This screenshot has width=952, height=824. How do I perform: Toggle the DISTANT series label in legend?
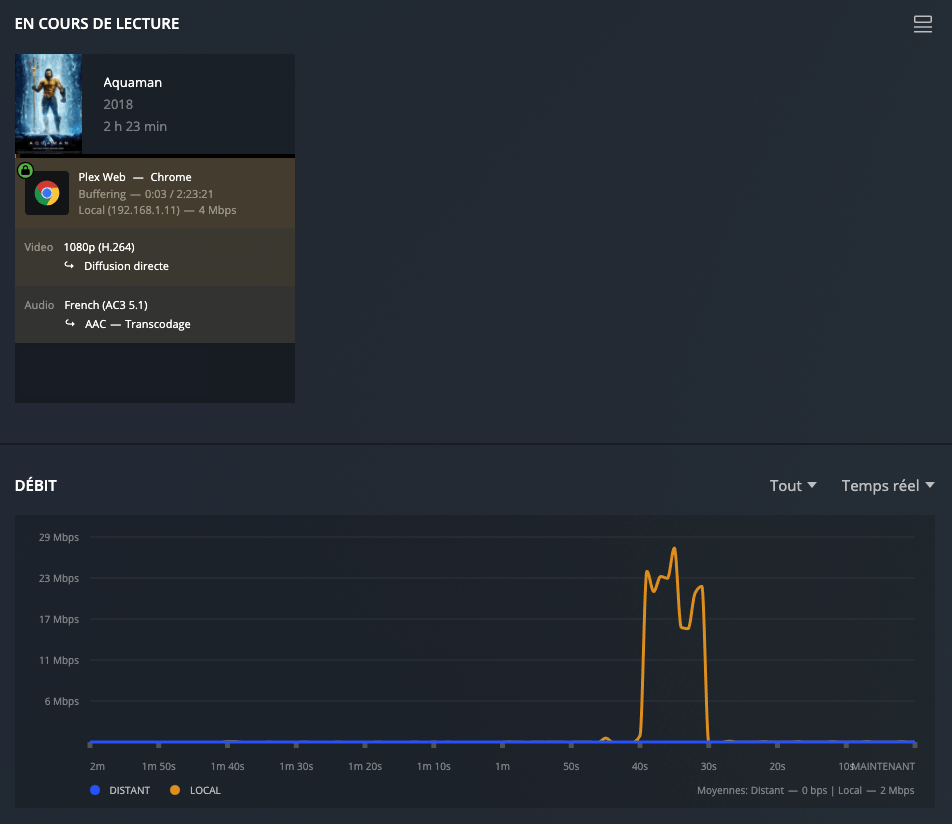point(129,790)
